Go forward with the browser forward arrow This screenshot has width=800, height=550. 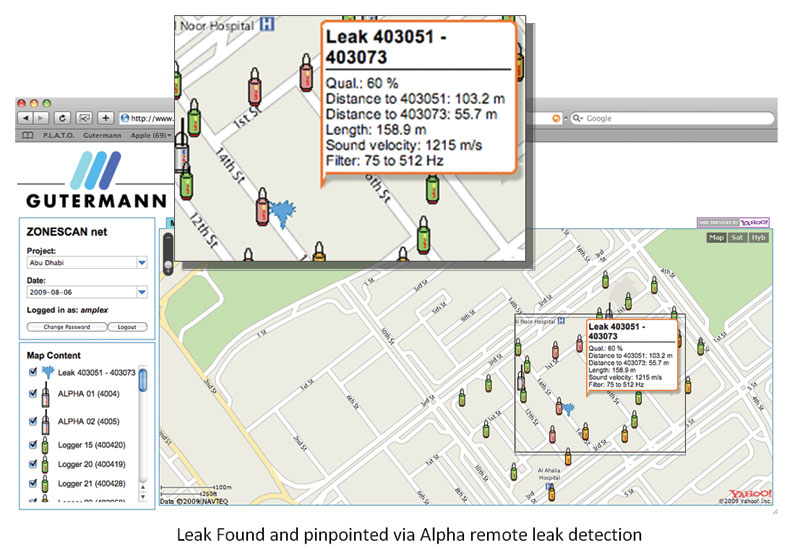pyautogui.click(x=41, y=118)
